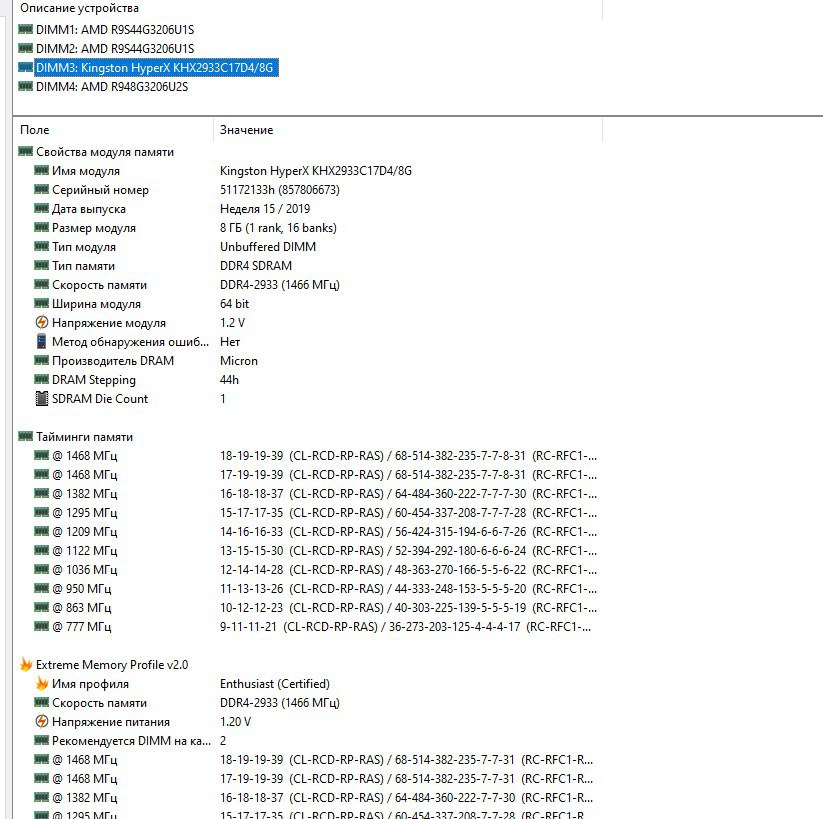Select the XMP voltage value '1.20 V'
This screenshot has width=823, height=819.
pos(235,722)
